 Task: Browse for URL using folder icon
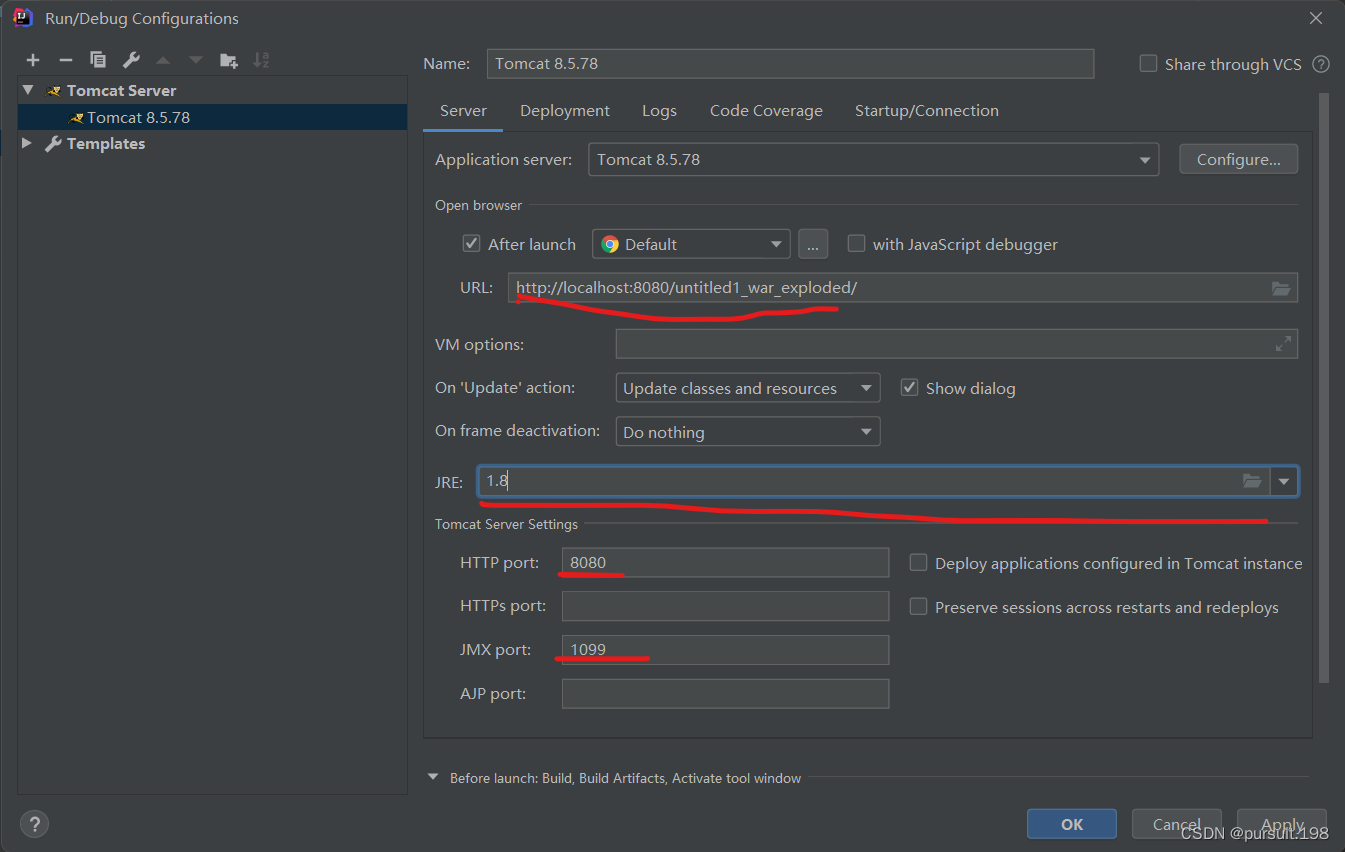(x=1281, y=288)
